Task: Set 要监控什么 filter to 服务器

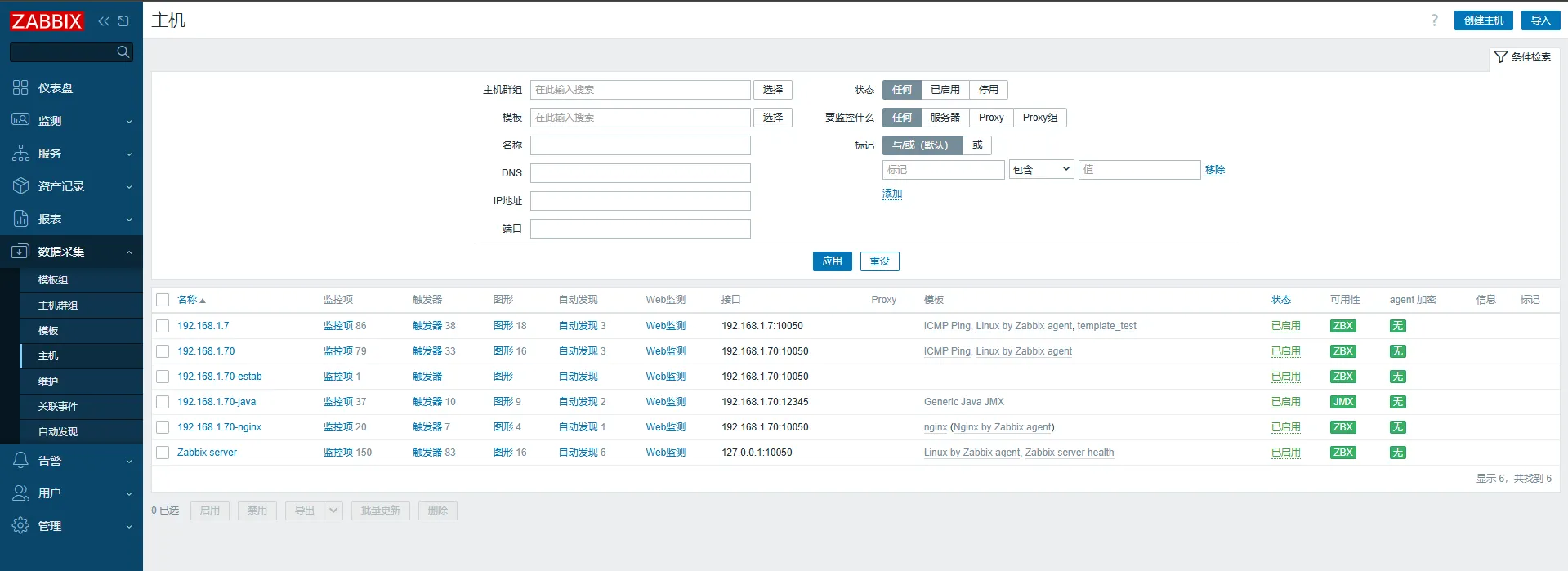Action: [x=945, y=118]
